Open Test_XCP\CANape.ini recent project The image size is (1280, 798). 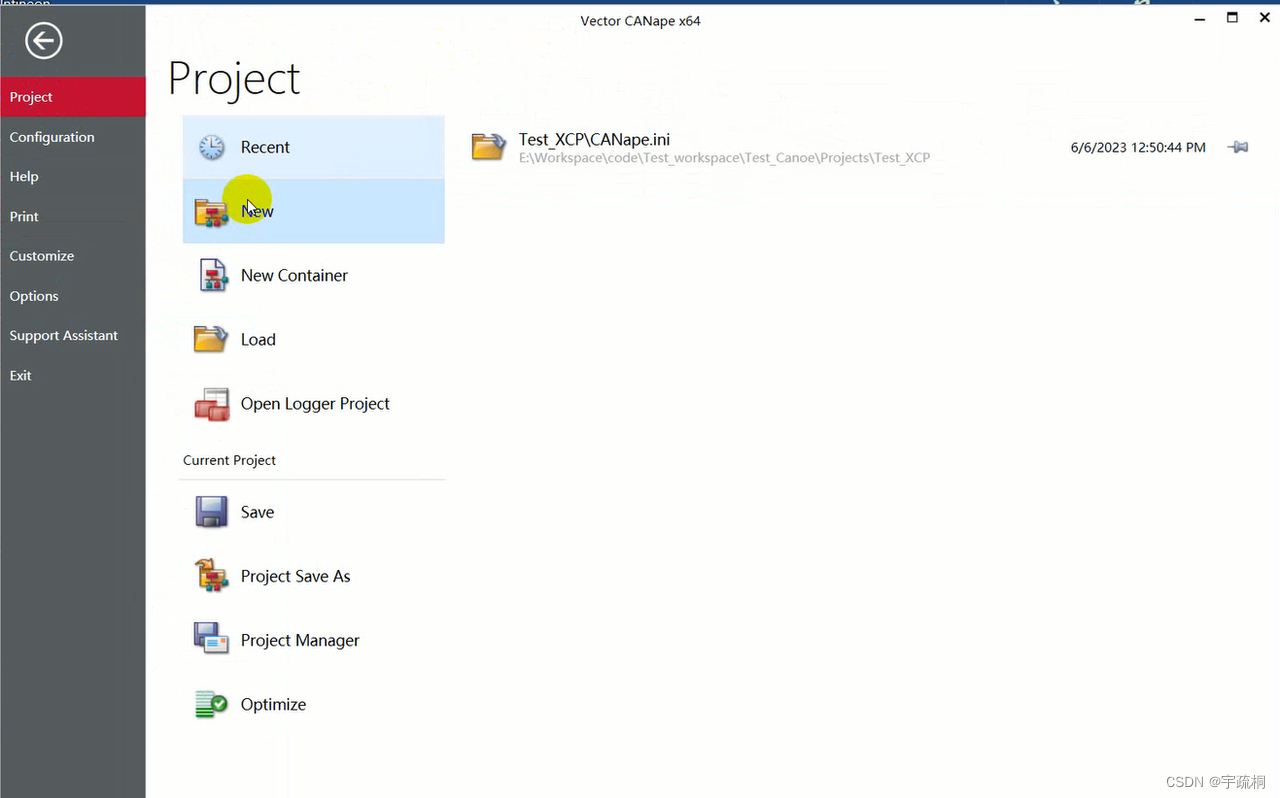pyautogui.click(x=594, y=140)
